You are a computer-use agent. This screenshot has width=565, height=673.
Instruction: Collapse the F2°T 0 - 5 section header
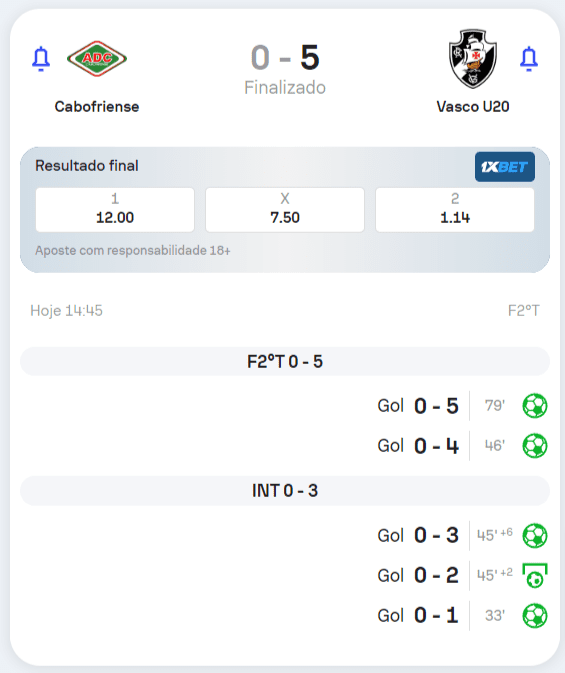pyautogui.click(x=285, y=361)
